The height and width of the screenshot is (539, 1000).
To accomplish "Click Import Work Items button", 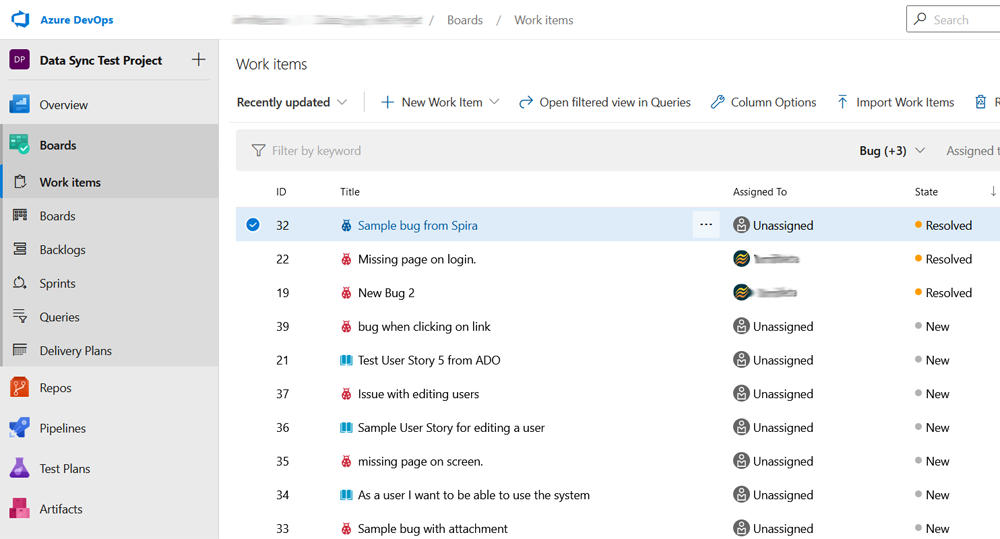I will point(895,102).
